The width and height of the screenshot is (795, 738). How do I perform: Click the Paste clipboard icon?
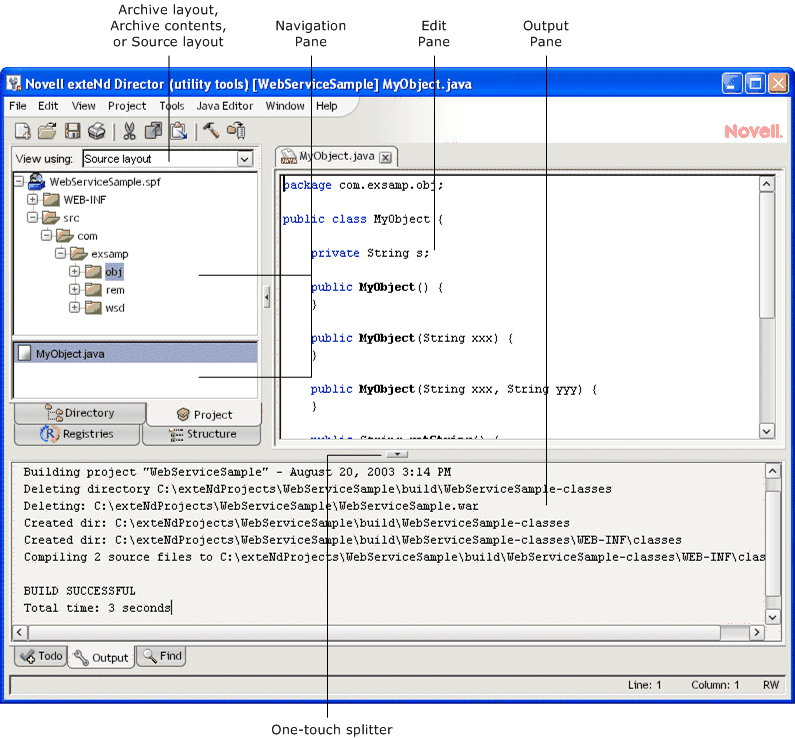tap(178, 131)
